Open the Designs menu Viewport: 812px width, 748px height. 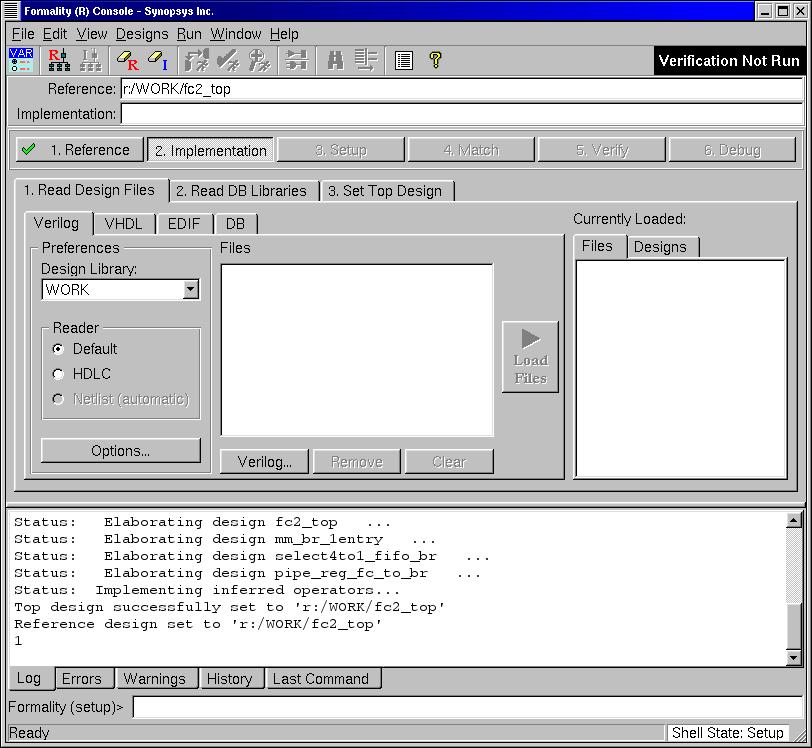click(x=142, y=34)
